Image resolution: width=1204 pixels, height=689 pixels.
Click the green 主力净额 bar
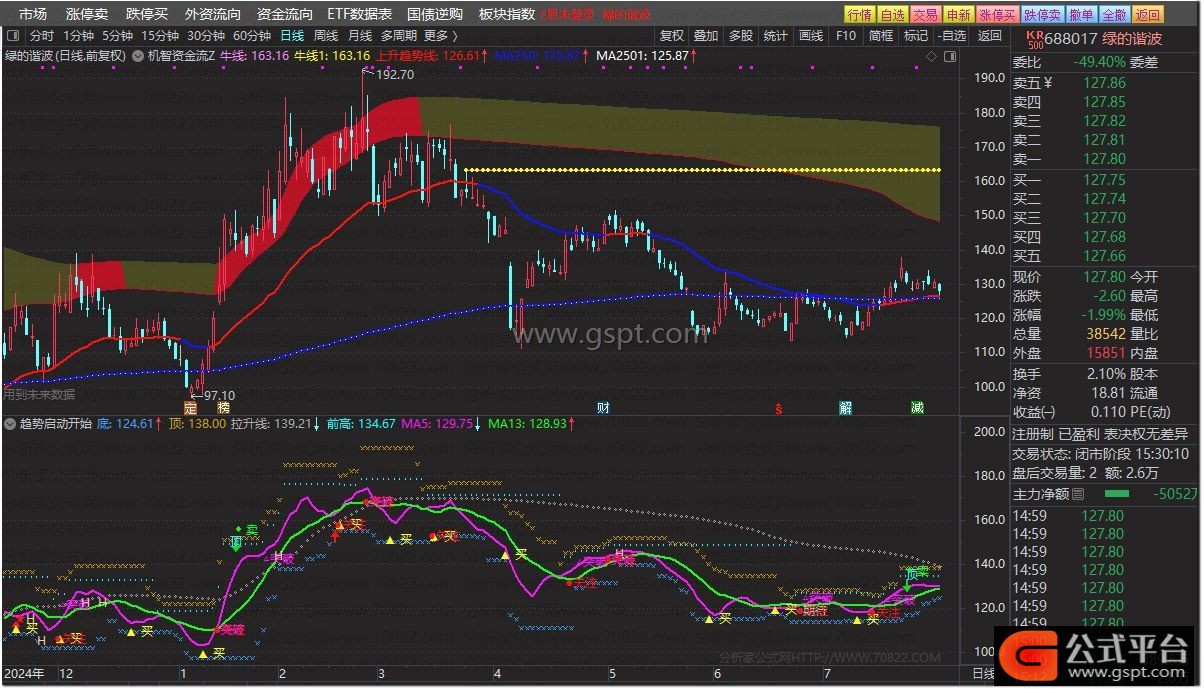1117,494
